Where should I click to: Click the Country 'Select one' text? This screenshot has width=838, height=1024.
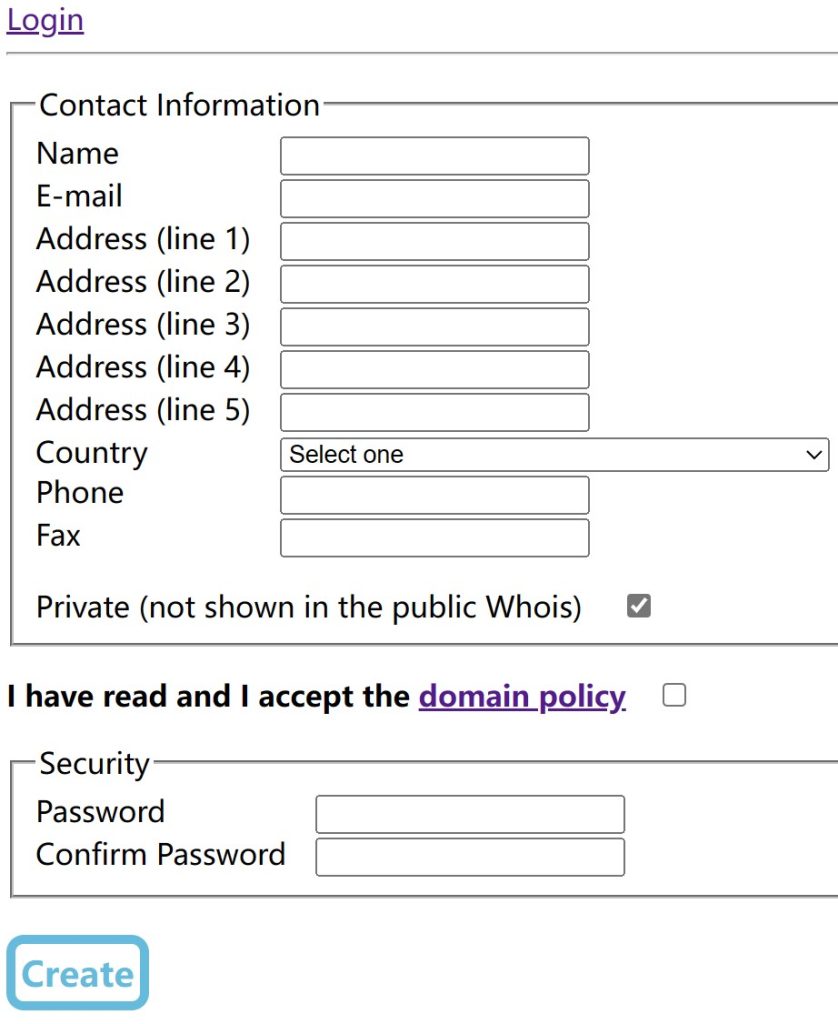[x=346, y=455]
